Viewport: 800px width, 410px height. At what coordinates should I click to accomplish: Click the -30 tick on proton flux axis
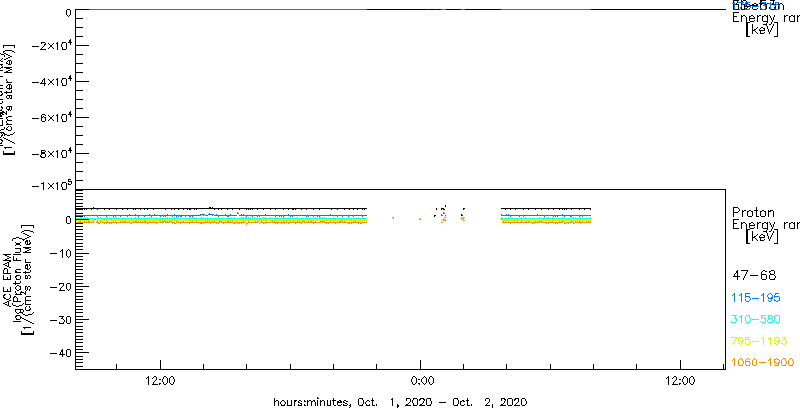coord(62,320)
